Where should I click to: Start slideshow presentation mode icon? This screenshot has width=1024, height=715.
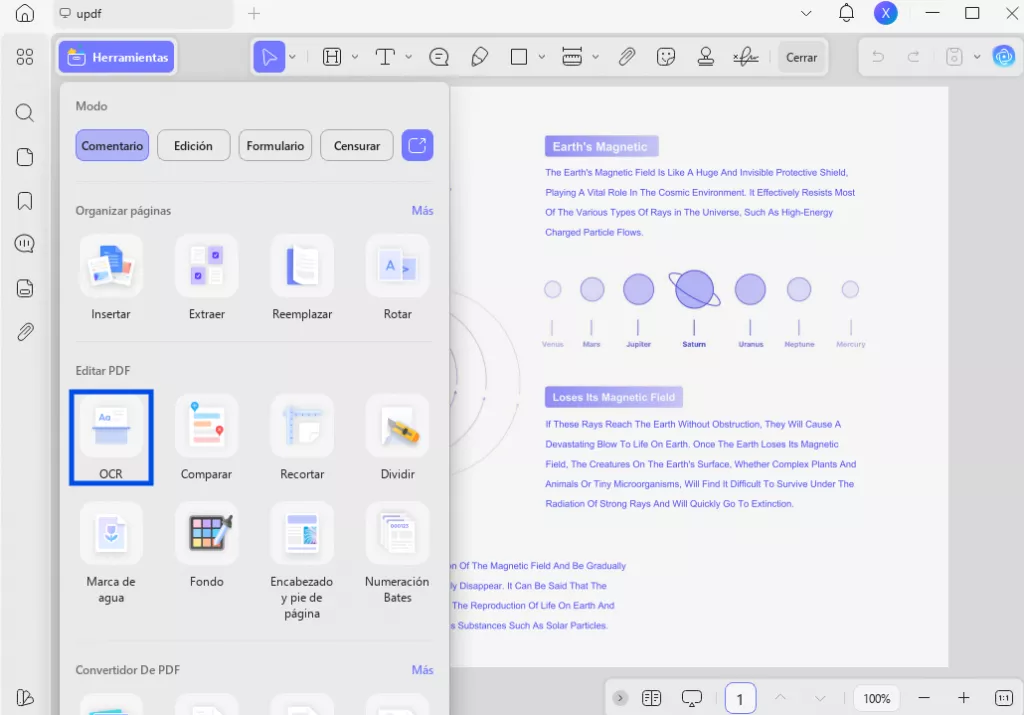click(692, 698)
